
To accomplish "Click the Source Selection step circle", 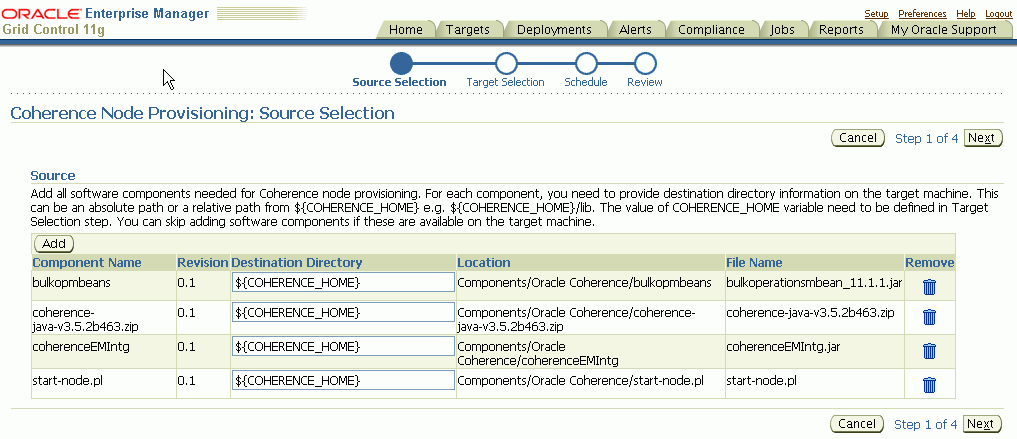I will [x=401, y=64].
